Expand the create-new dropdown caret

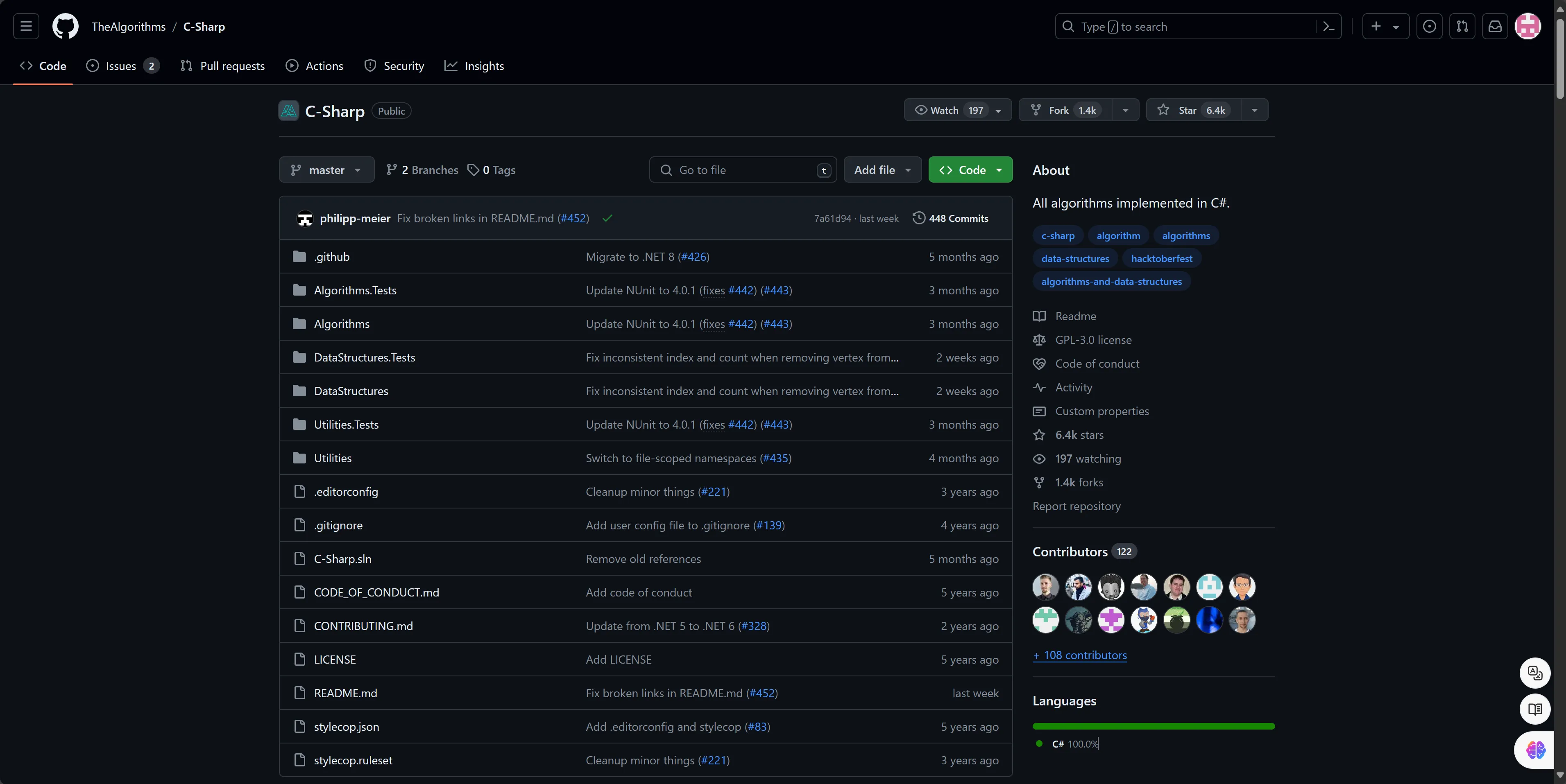point(1396,27)
